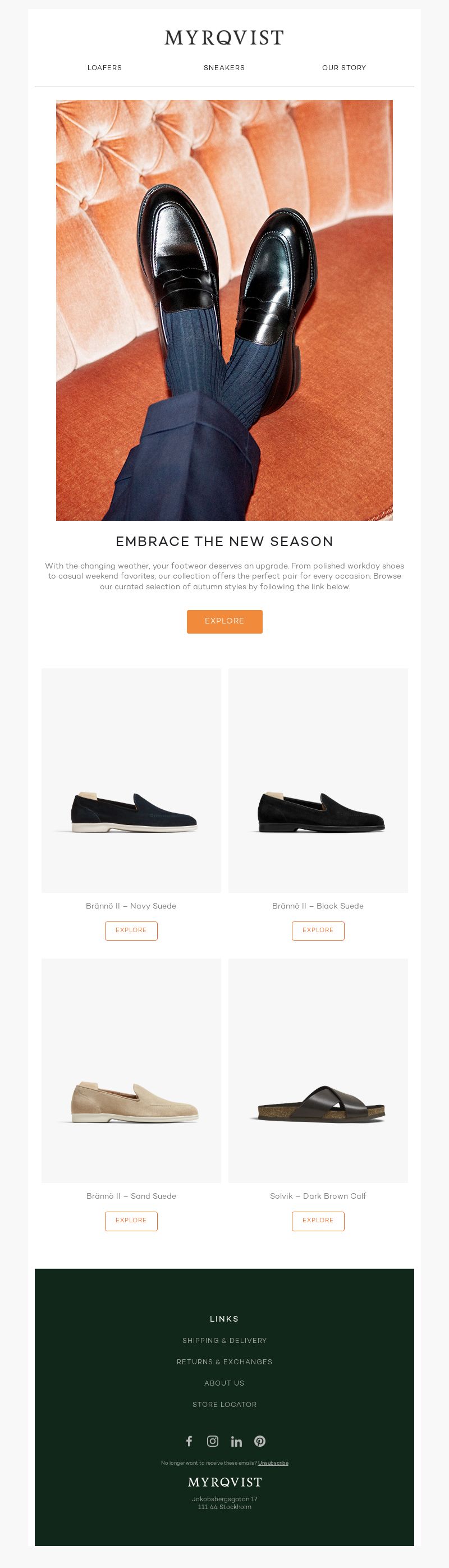Open the Sneakers menu item
The width and height of the screenshot is (449, 1568).
click(x=224, y=67)
